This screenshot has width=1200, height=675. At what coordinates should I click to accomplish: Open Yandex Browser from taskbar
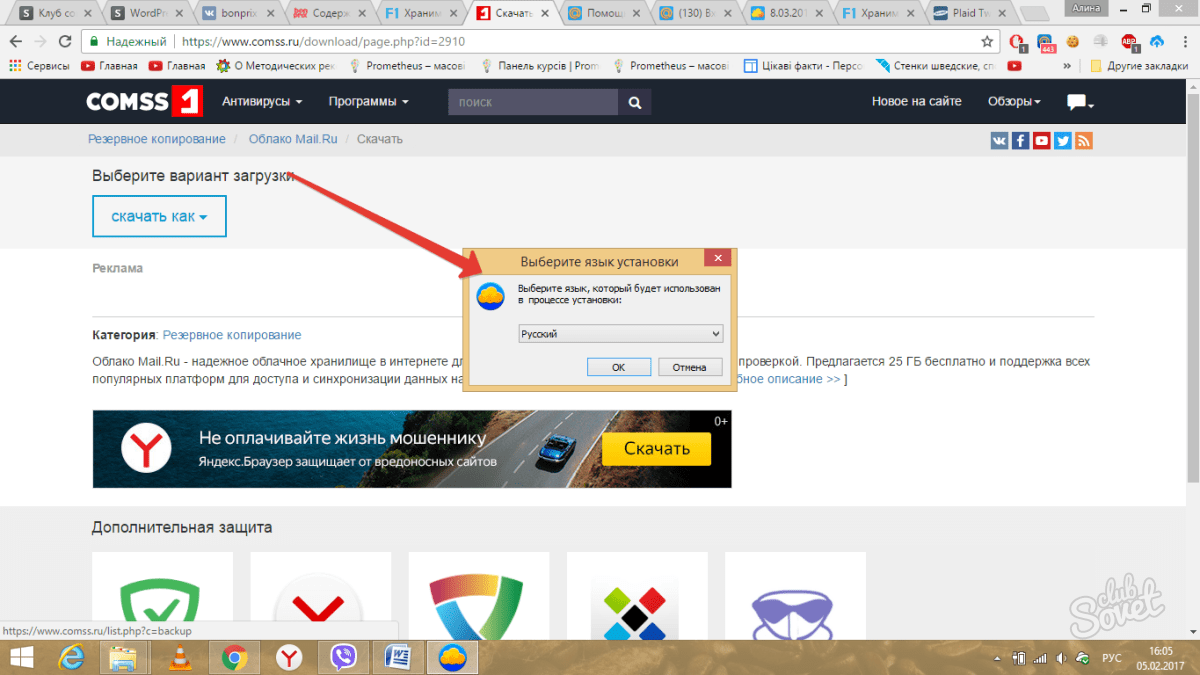[289, 657]
